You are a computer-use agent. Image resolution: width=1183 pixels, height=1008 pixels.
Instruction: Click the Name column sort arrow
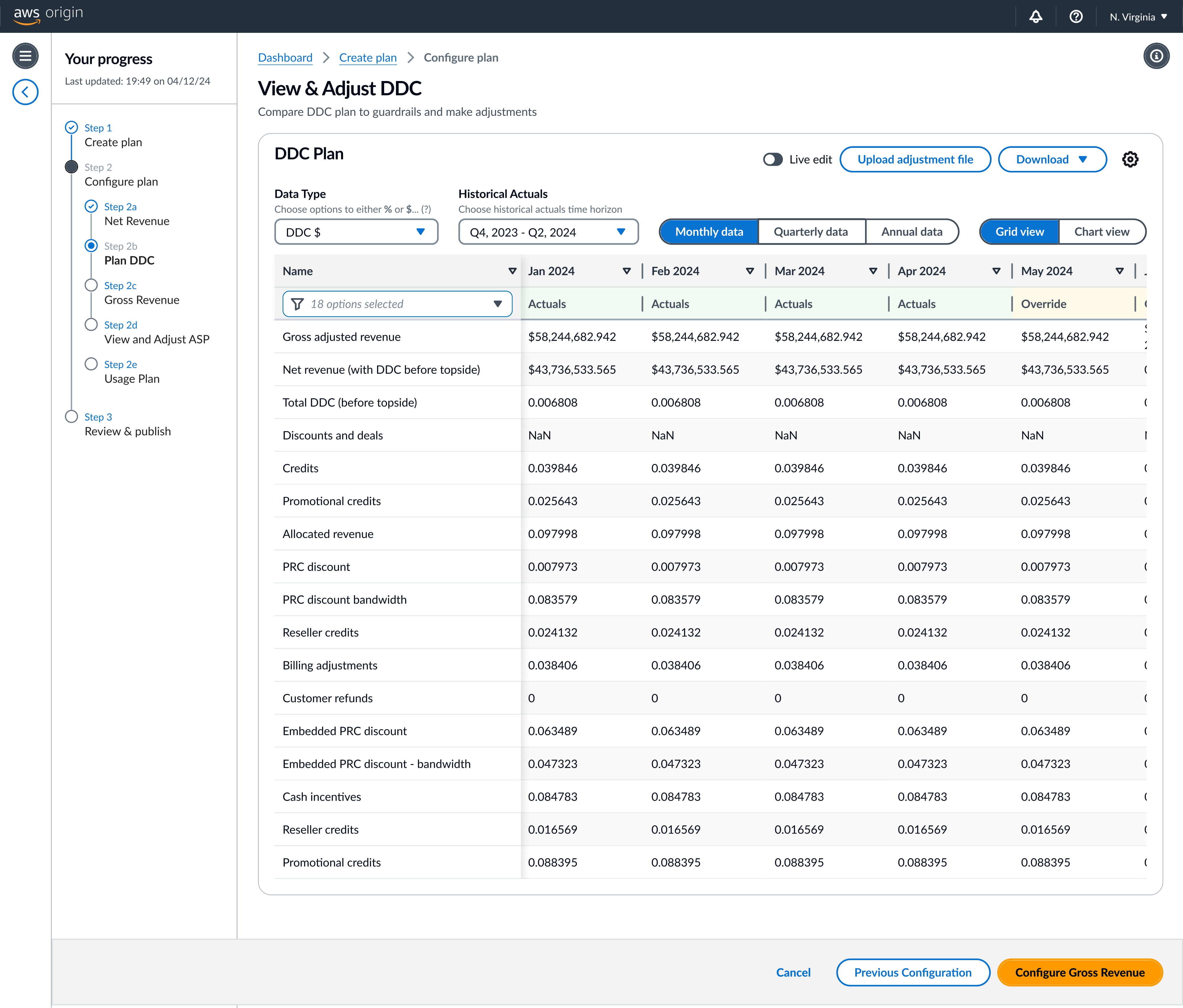pos(512,271)
